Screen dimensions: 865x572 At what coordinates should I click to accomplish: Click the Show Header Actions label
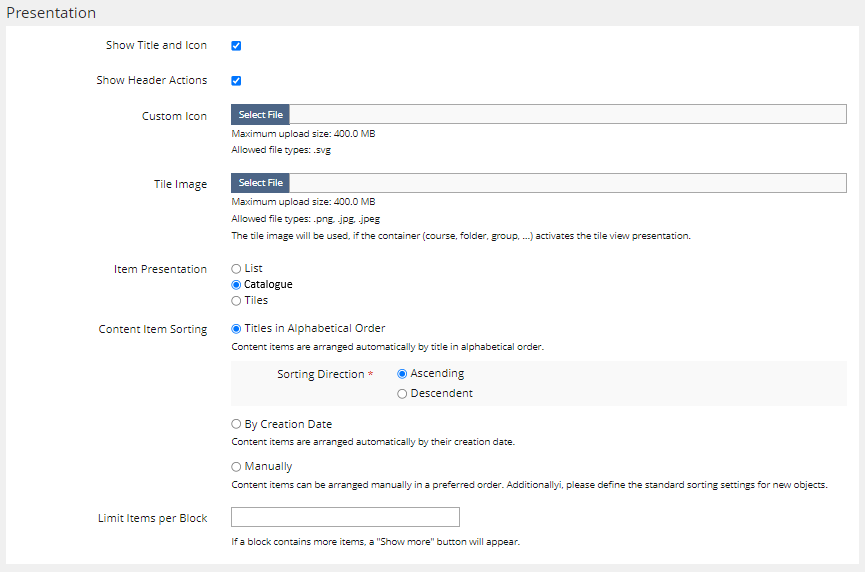tap(152, 81)
